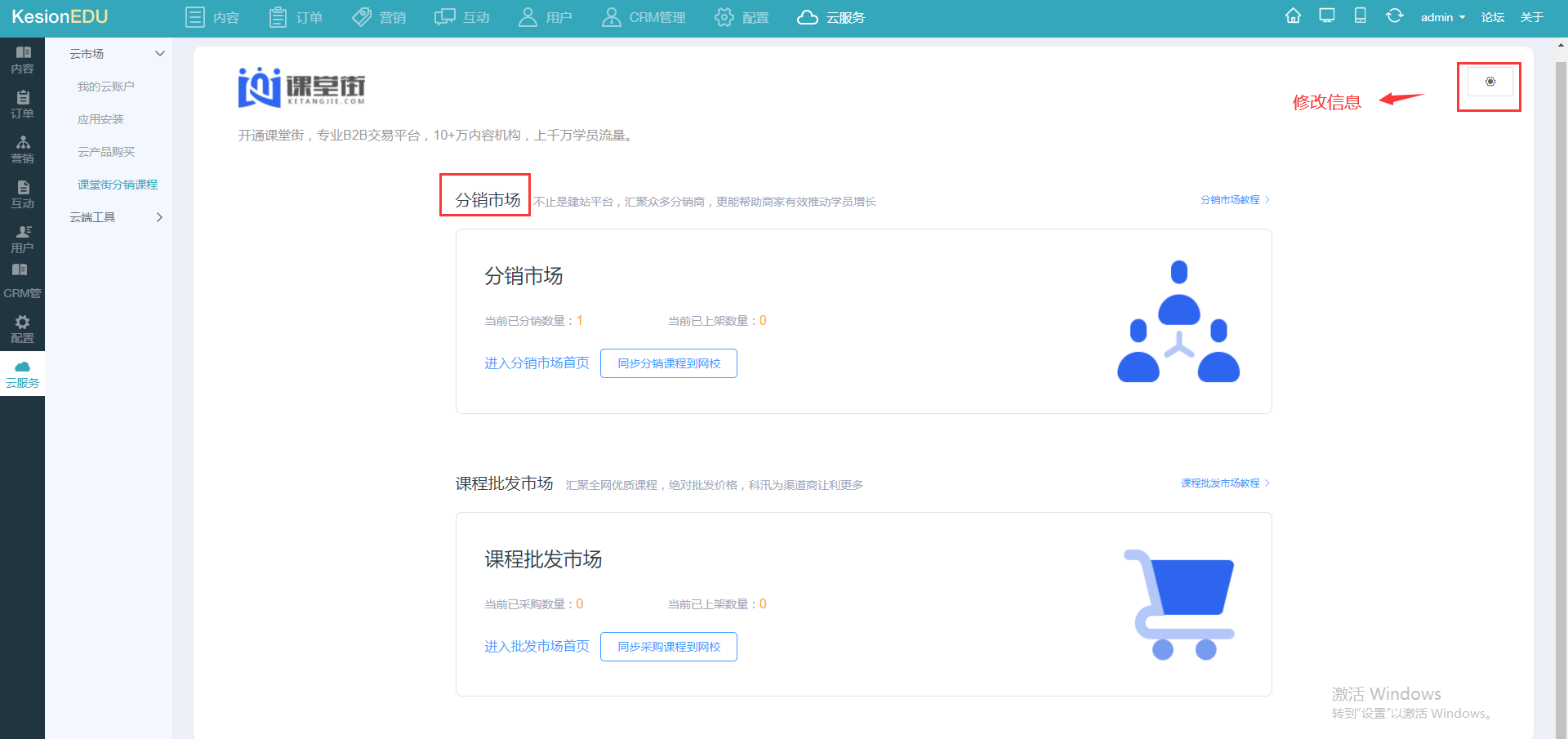
Task: Click the modify info gear icon
Action: pos(1490,82)
